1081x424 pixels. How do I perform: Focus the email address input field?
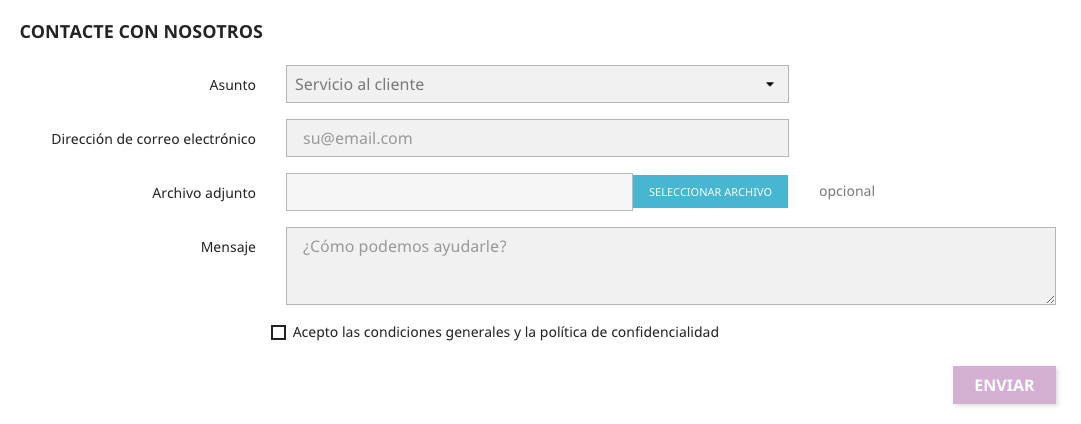tap(537, 139)
